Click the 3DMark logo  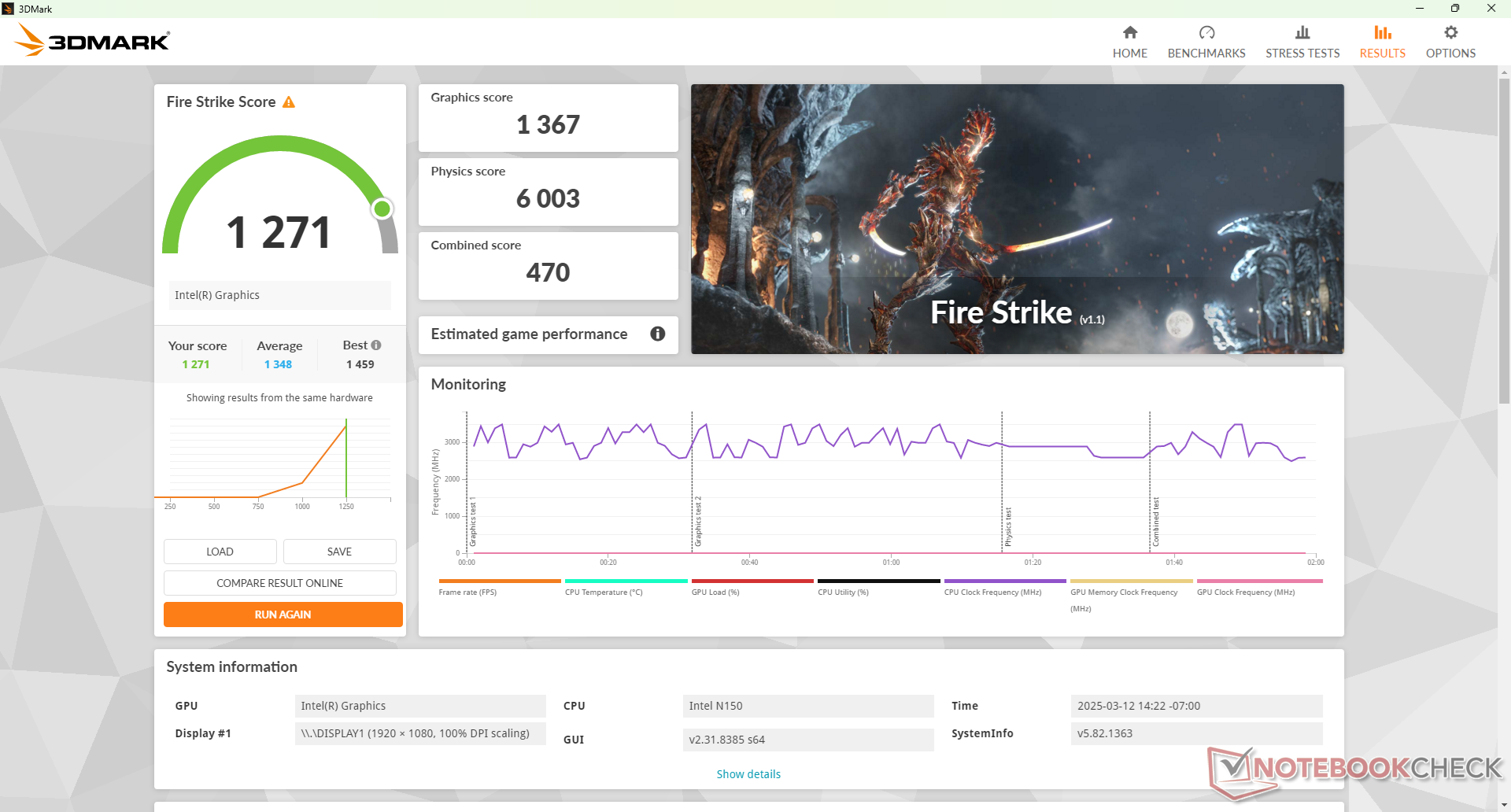click(92, 40)
